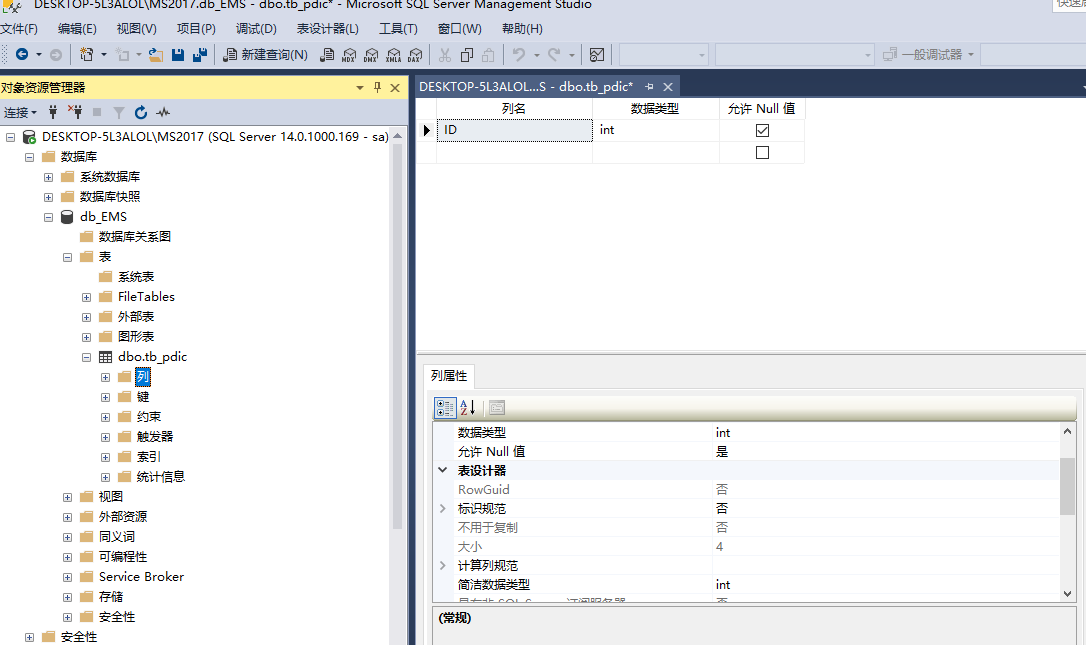Switch column properties to categorized view
The height and width of the screenshot is (645, 1086).
[x=445, y=408]
